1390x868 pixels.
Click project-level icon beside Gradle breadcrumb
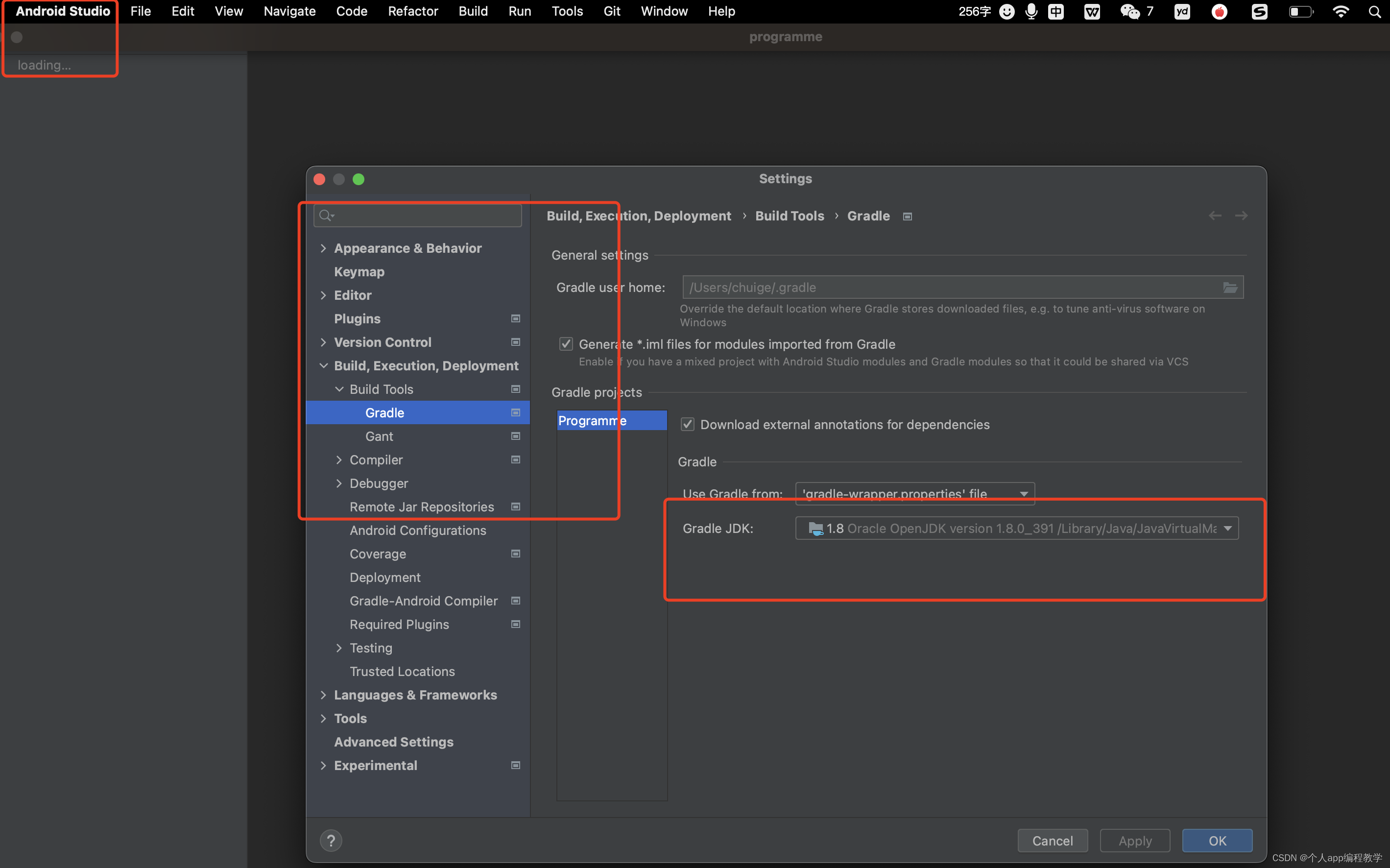pos(908,217)
